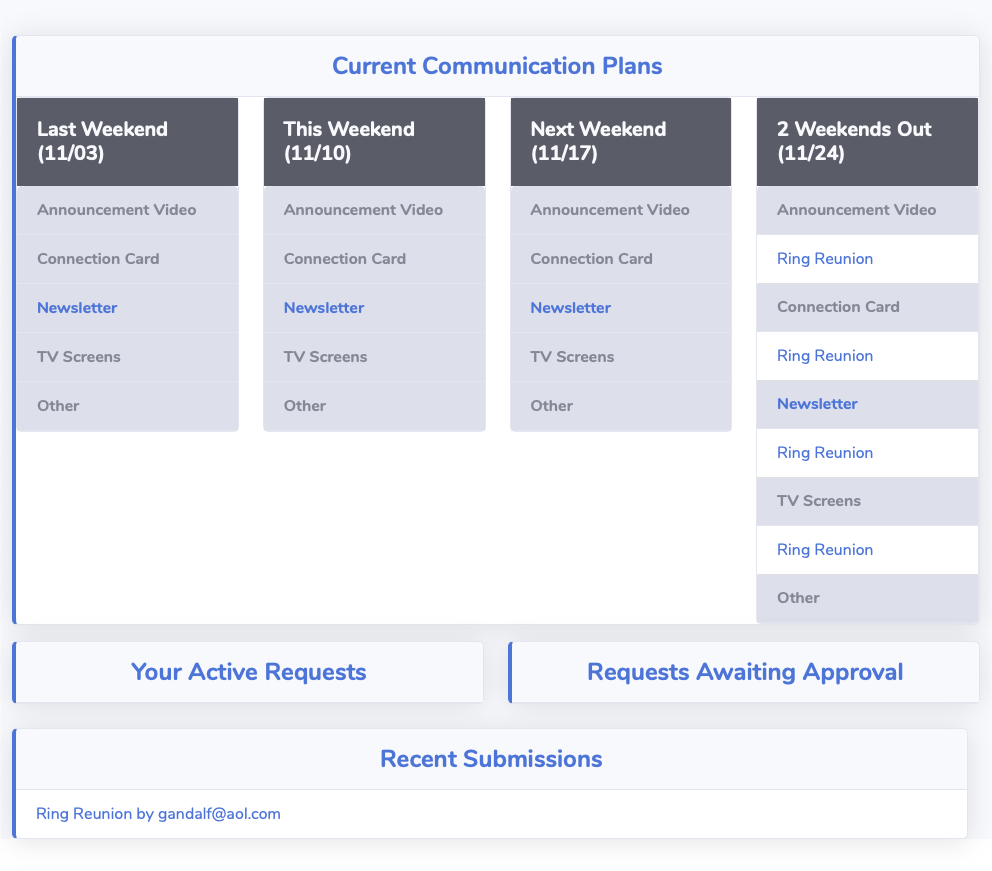Click Ring Reunion entry beneath TV Screens
This screenshot has width=992, height=871.
click(x=825, y=550)
